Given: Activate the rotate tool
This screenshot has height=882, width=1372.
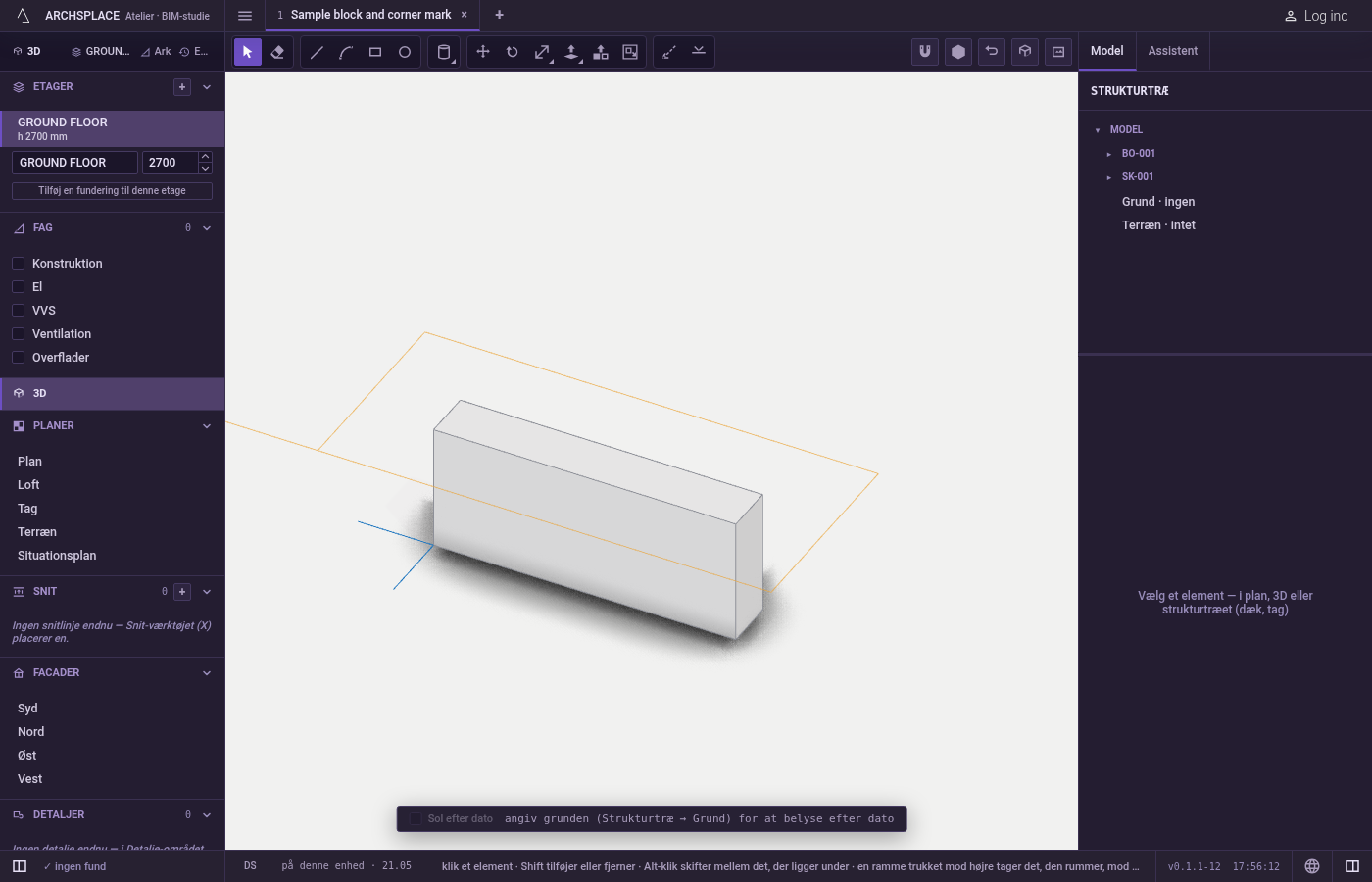Looking at the screenshot, I should tap(513, 52).
